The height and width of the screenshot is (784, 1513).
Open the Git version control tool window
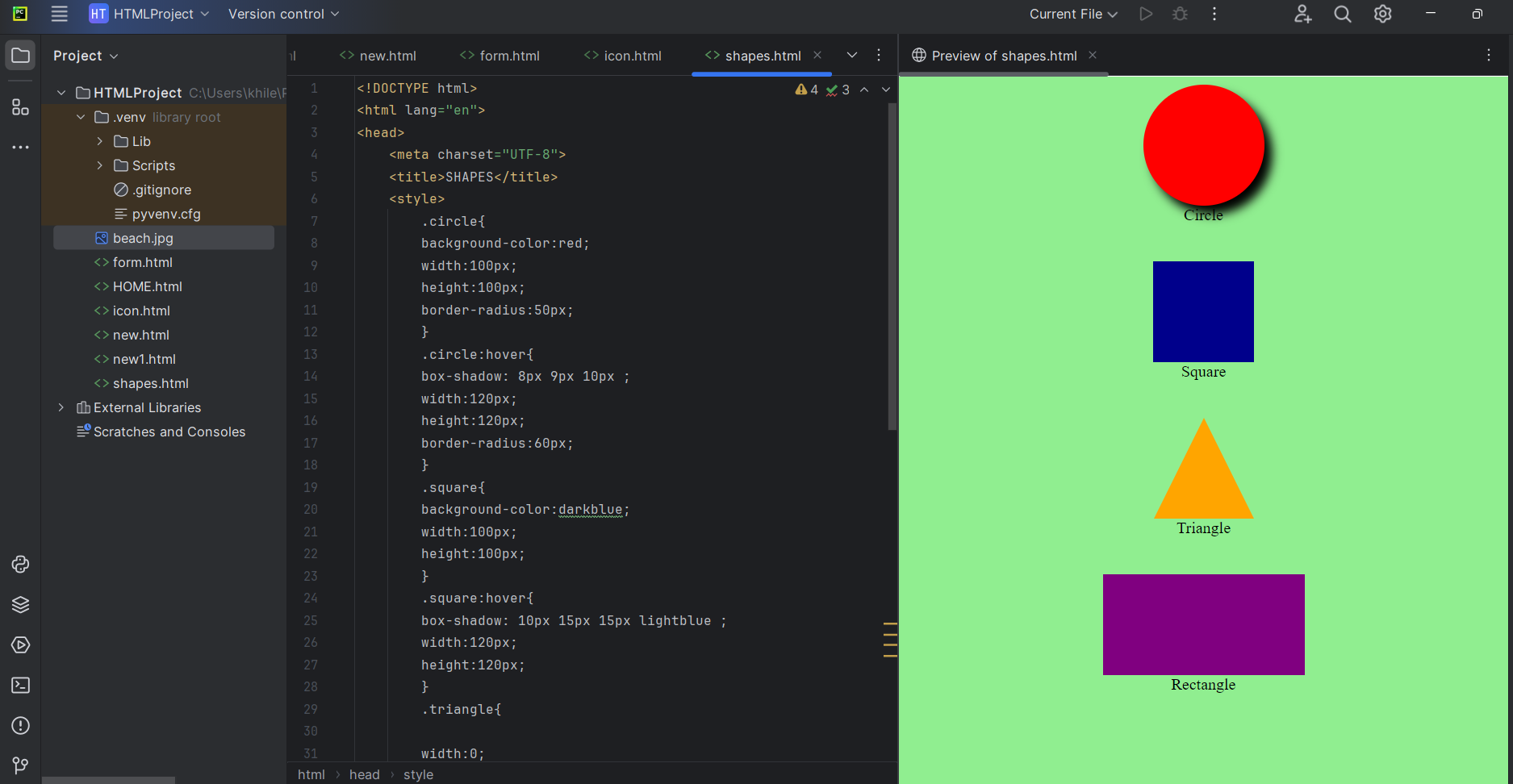point(20,765)
